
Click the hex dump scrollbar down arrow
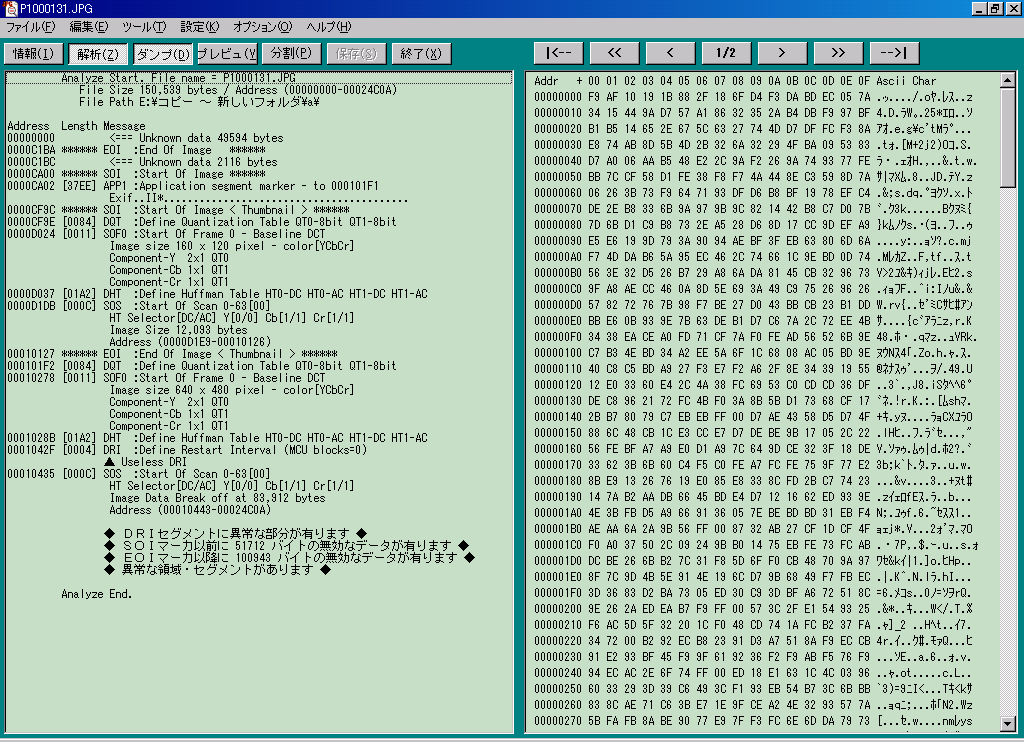point(1008,724)
